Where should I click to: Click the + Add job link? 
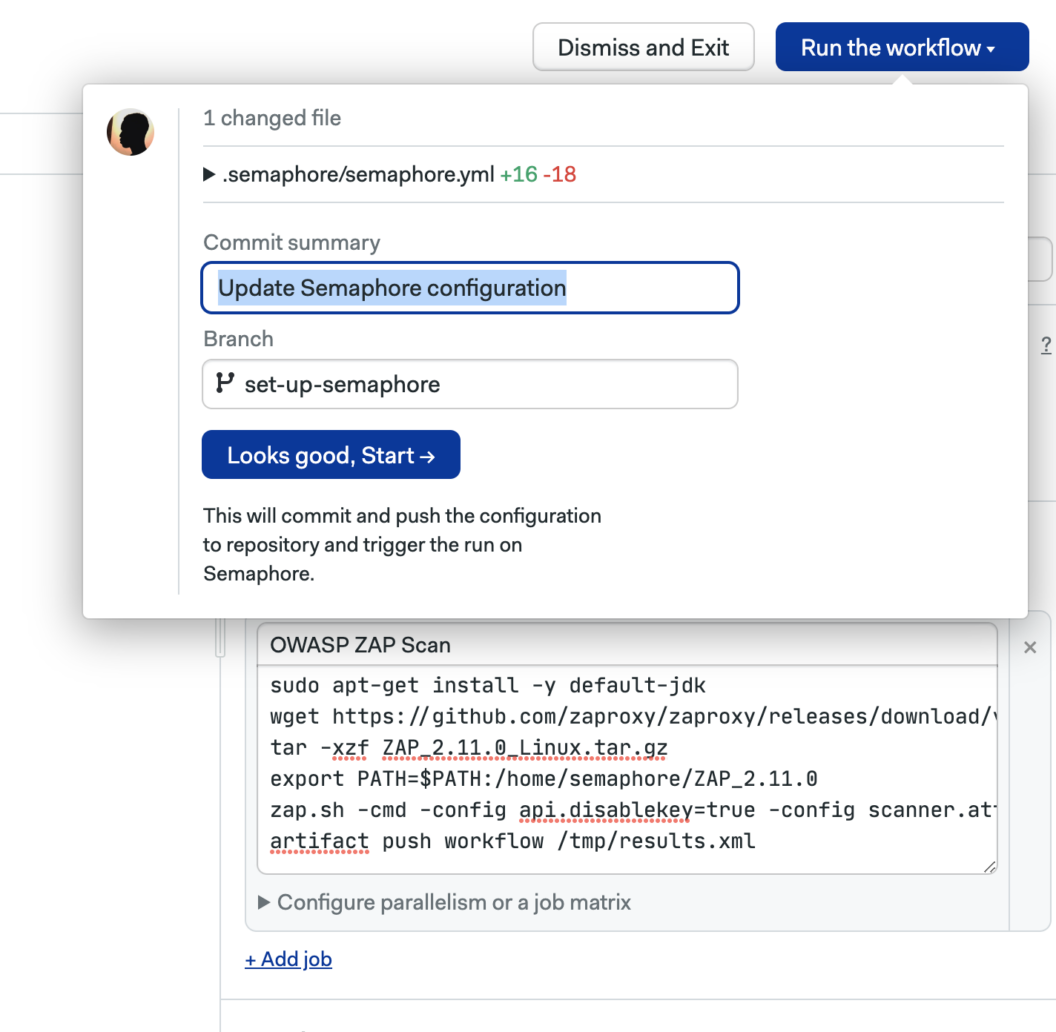pos(288,959)
